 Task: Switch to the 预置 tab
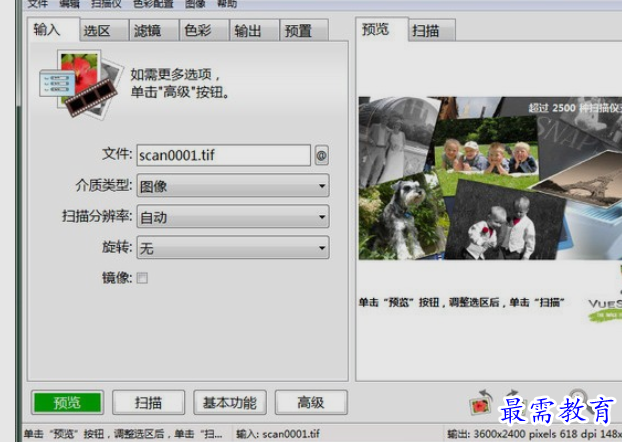point(305,31)
